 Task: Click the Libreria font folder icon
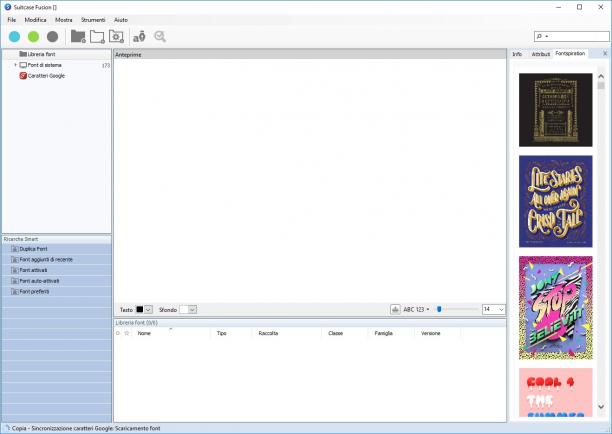point(23,54)
